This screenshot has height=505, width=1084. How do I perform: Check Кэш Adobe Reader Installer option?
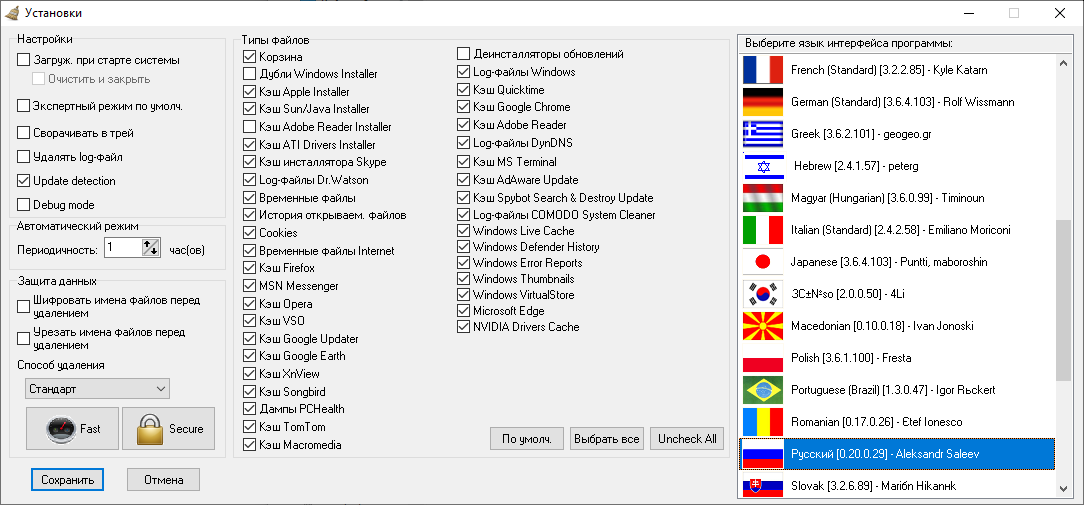tap(250, 127)
